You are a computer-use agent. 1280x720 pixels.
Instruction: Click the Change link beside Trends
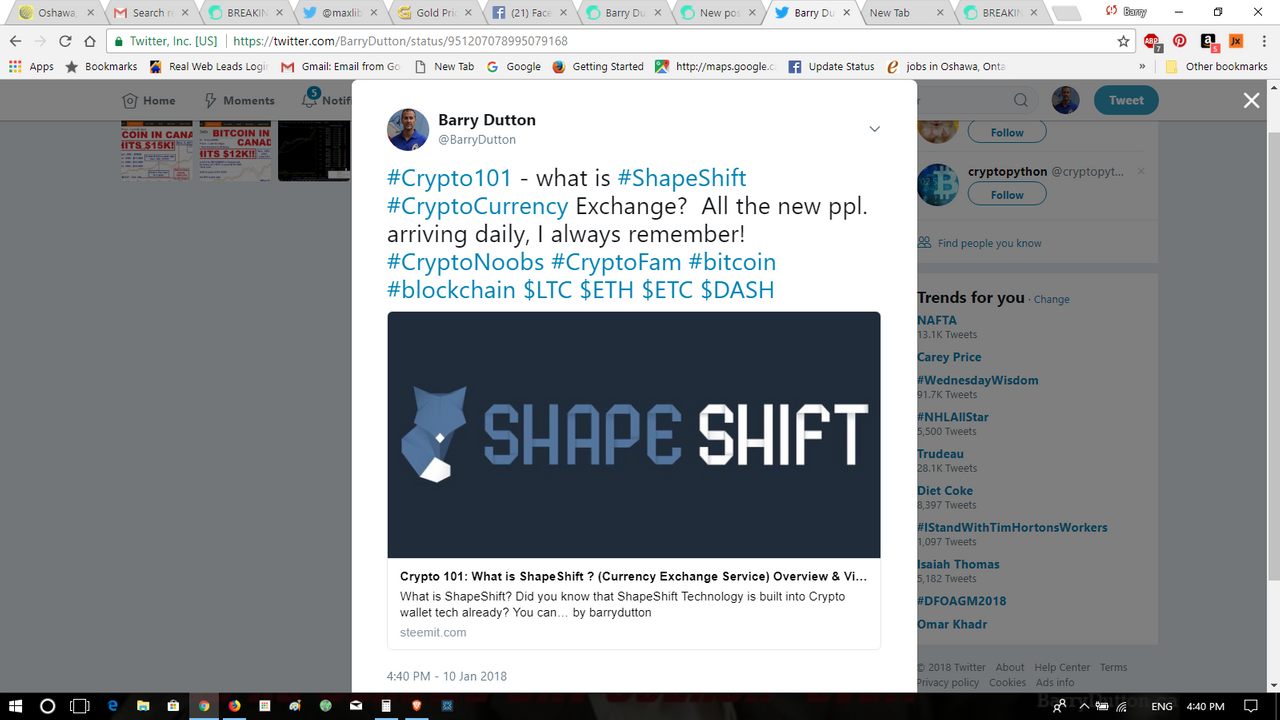[x=1051, y=299]
